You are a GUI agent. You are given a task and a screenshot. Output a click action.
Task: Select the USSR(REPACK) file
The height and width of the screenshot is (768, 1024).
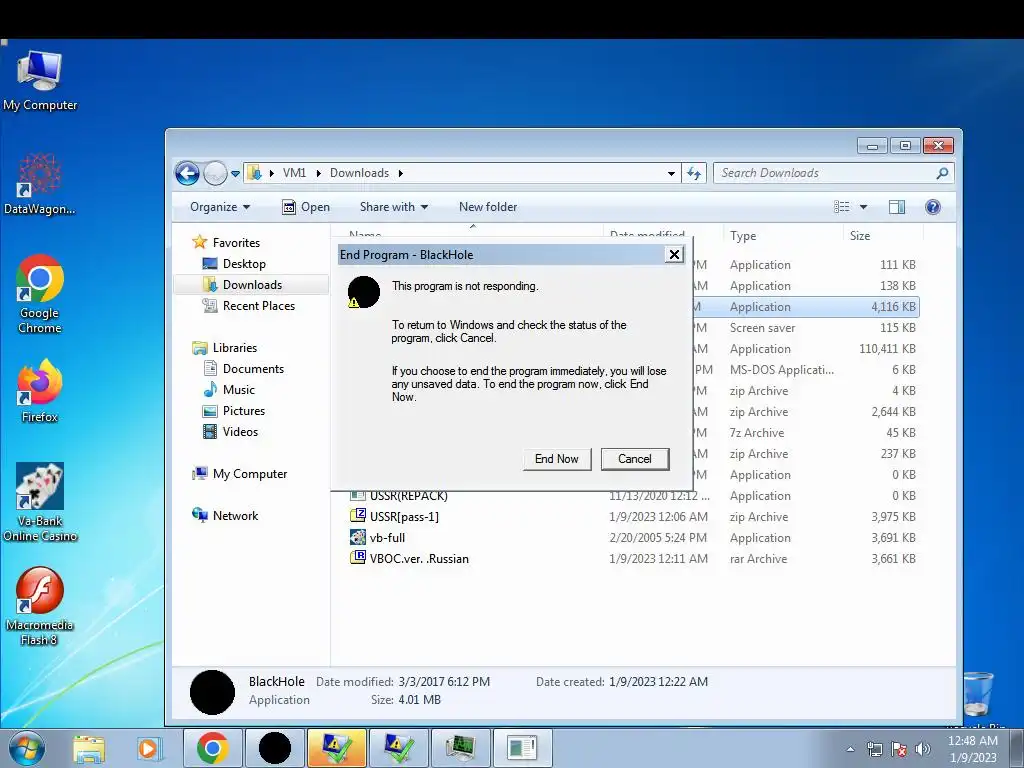point(408,496)
